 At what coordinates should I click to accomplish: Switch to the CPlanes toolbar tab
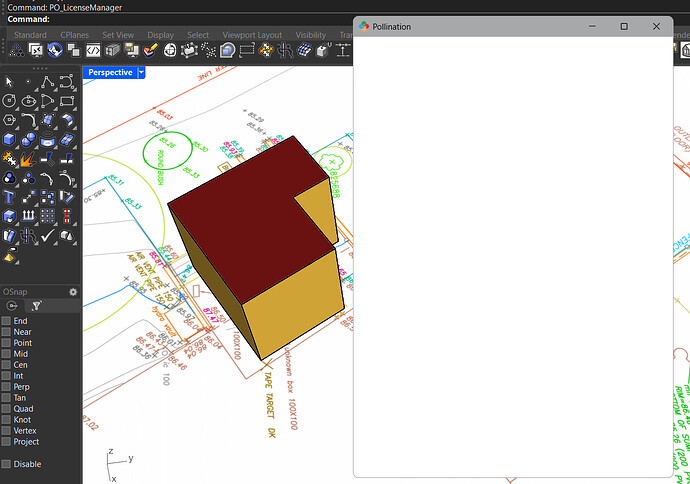[x=74, y=35]
